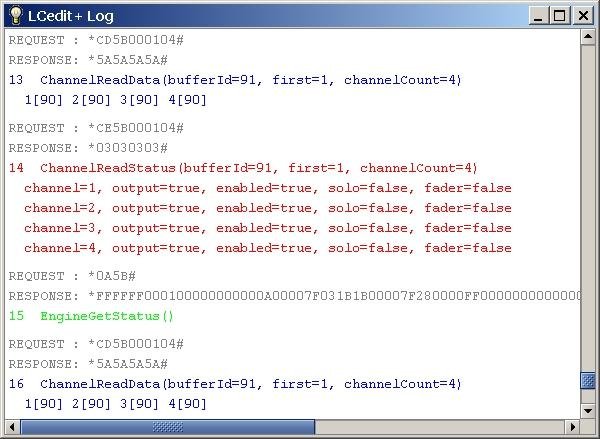
Task: Close the LCedit+ Log window
Action: click(x=583, y=16)
